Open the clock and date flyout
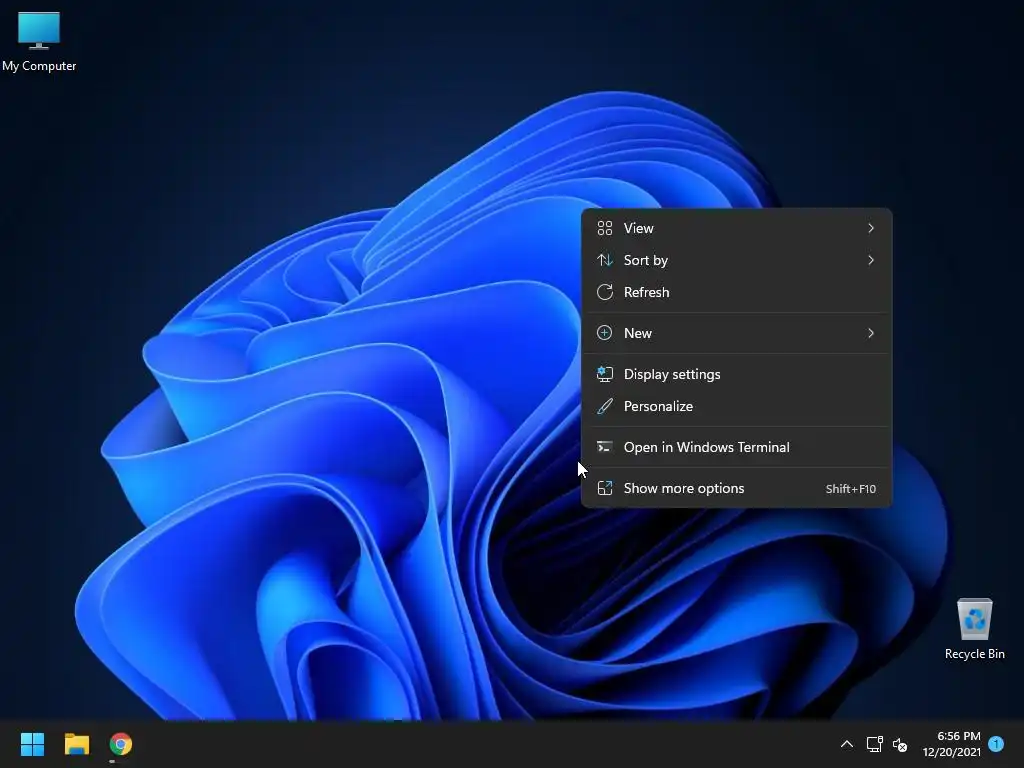 point(952,744)
